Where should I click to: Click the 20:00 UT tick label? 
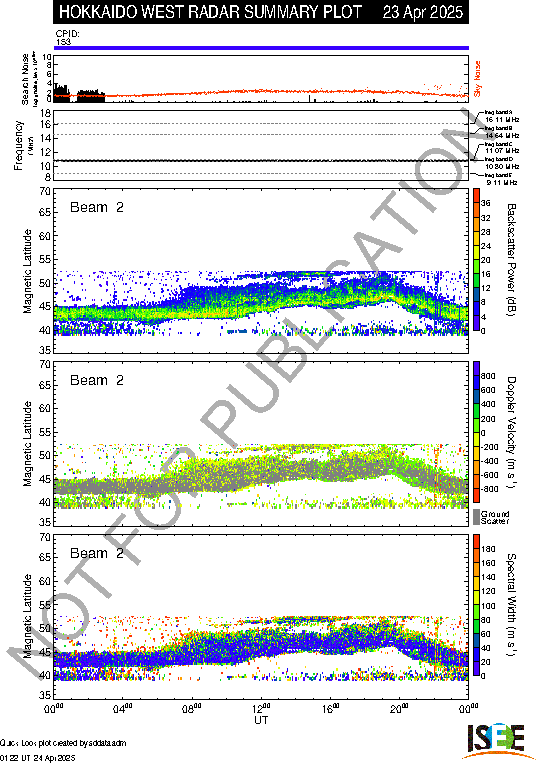pyautogui.click(x=399, y=708)
